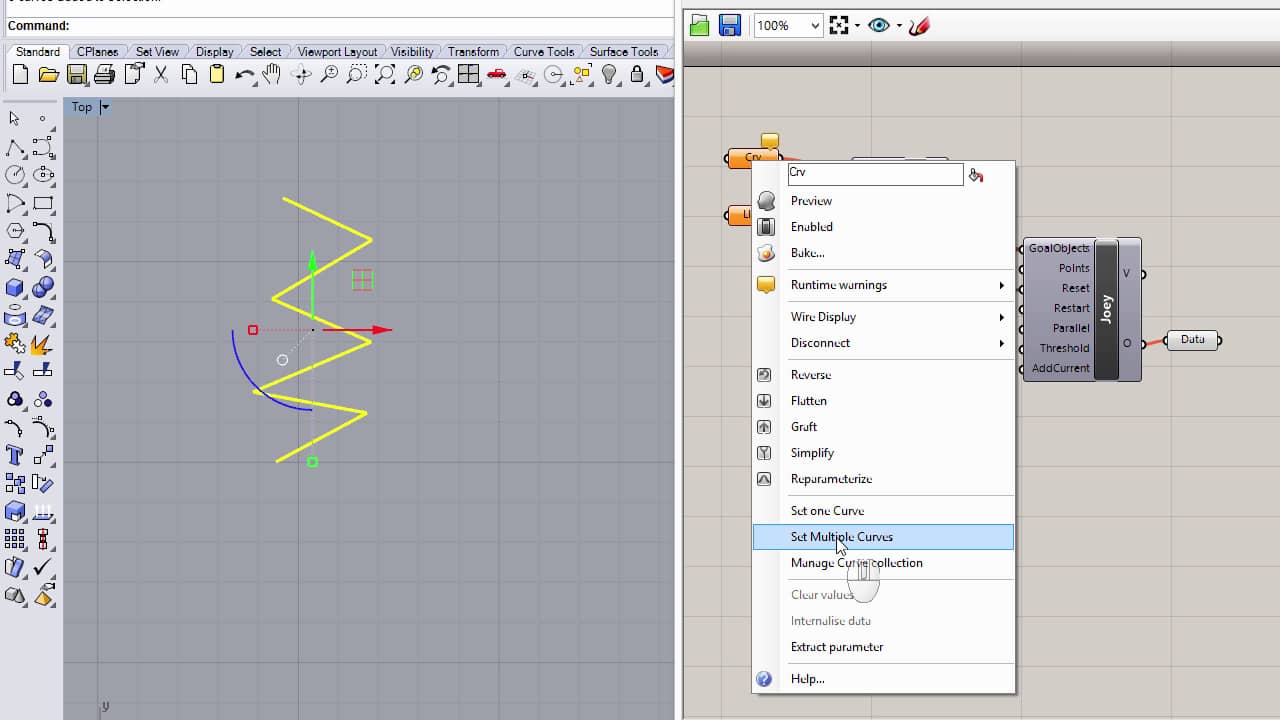The height and width of the screenshot is (720, 1280).
Task: Toggle Enabled in the context menu
Action: (811, 227)
